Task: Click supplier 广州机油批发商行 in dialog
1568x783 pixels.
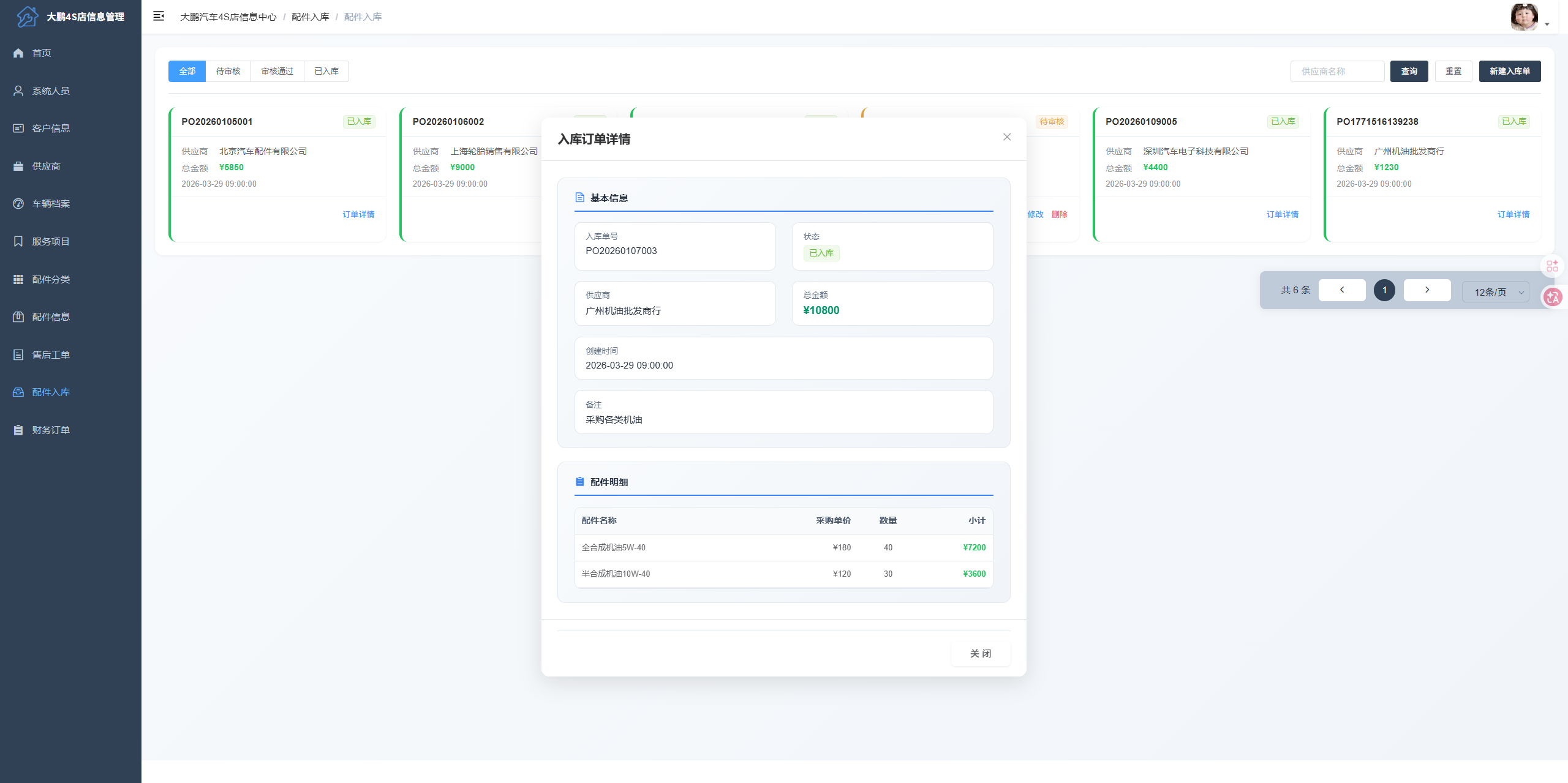Action: click(623, 311)
